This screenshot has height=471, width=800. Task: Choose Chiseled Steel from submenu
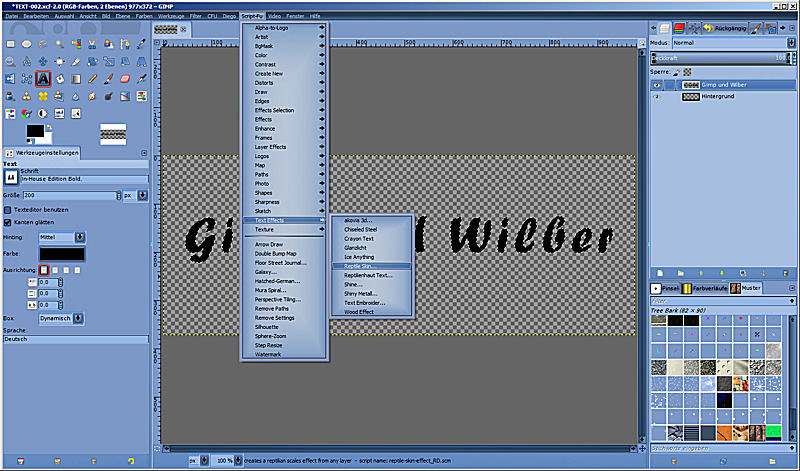pos(371,230)
